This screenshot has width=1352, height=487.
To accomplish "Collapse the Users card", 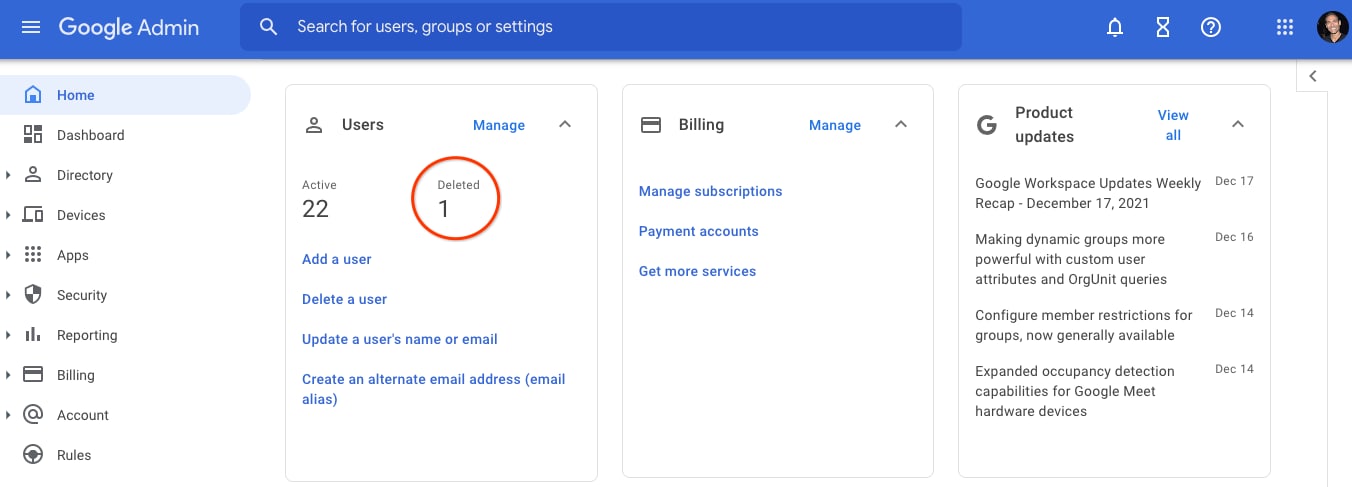I will [x=565, y=125].
